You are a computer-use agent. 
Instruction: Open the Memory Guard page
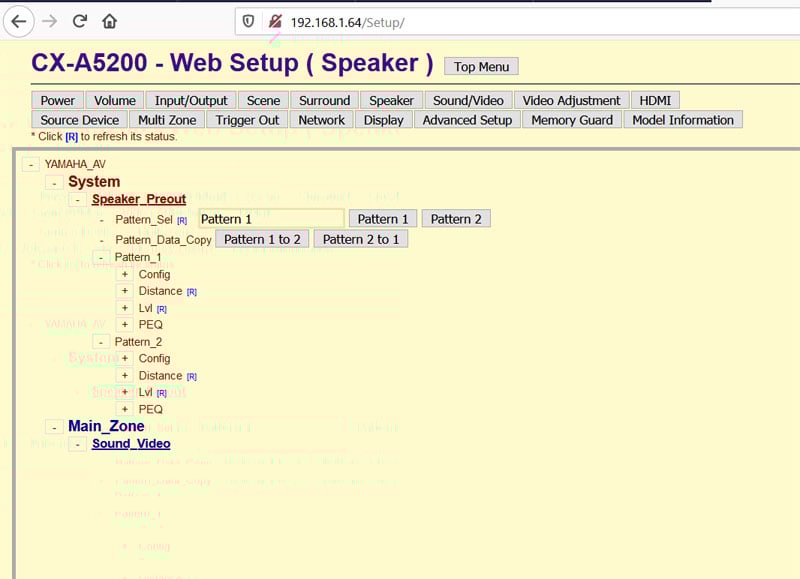[572, 120]
